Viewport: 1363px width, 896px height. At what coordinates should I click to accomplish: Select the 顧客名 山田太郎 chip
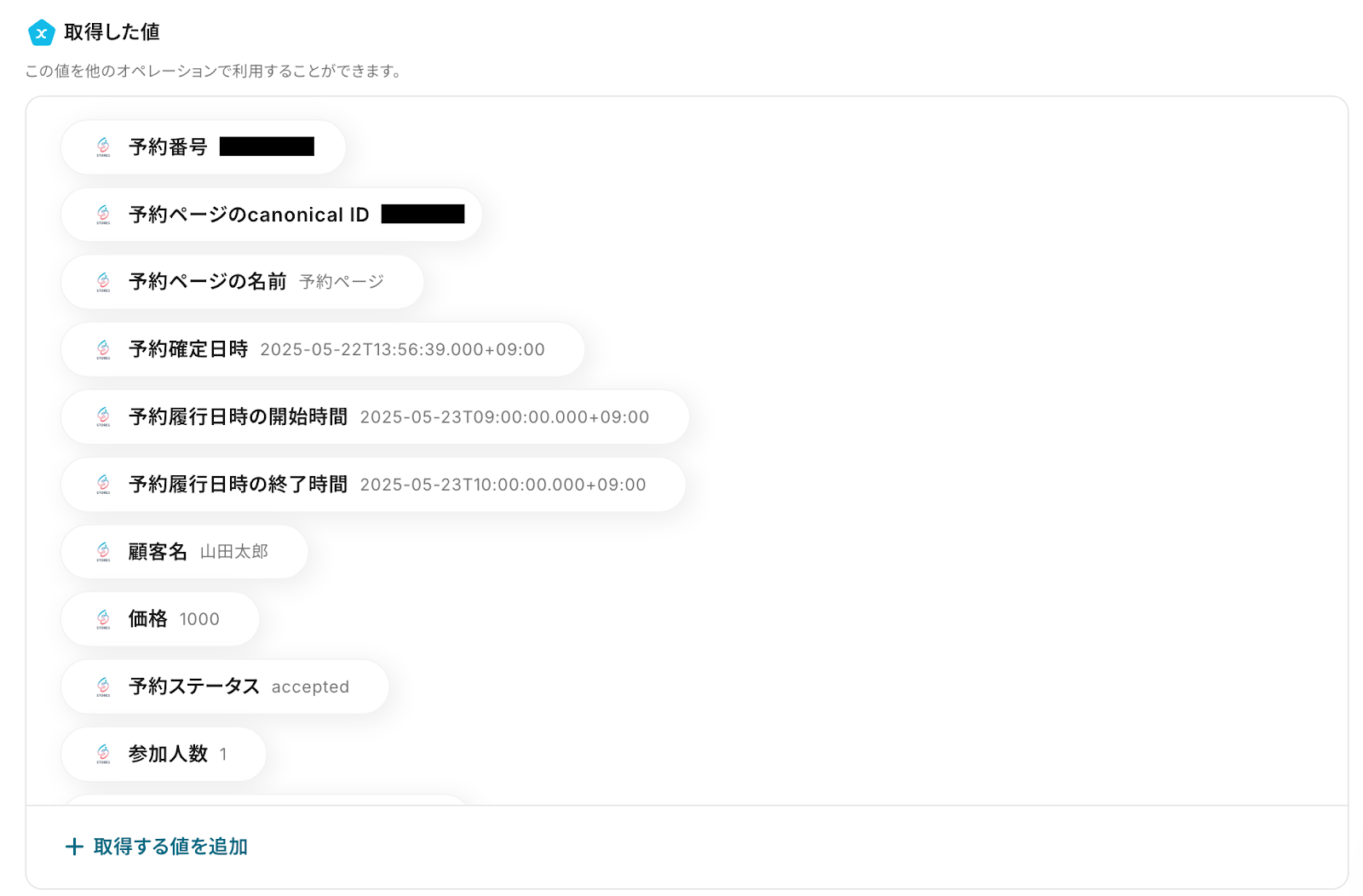pos(185,552)
